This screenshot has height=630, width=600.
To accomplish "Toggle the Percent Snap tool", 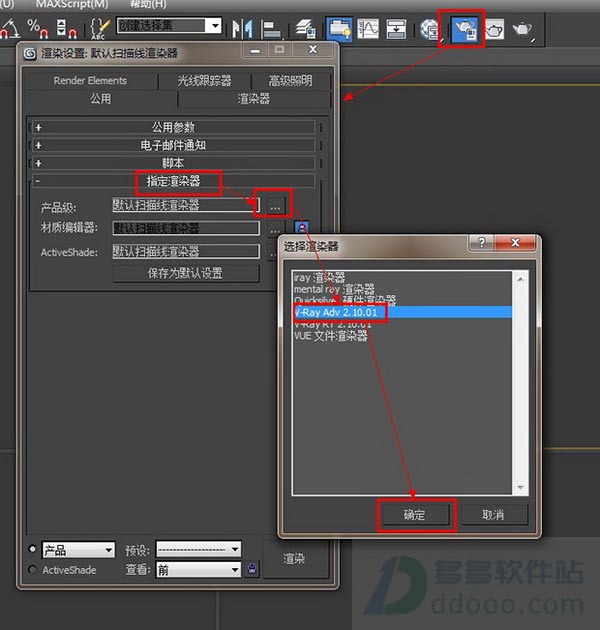I will pos(37,28).
